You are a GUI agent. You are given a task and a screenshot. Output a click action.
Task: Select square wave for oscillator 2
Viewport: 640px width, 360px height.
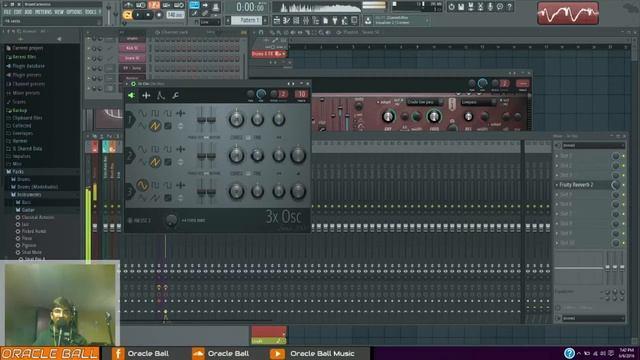pos(155,149)
